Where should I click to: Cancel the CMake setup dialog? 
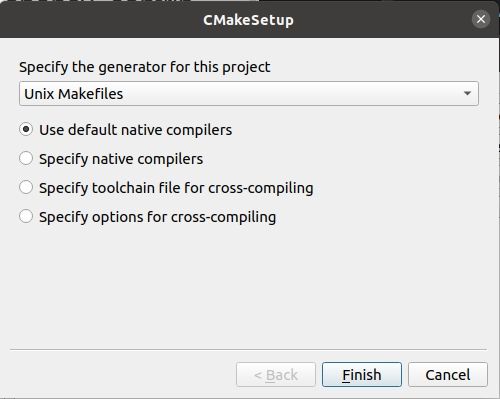point(448,375)
